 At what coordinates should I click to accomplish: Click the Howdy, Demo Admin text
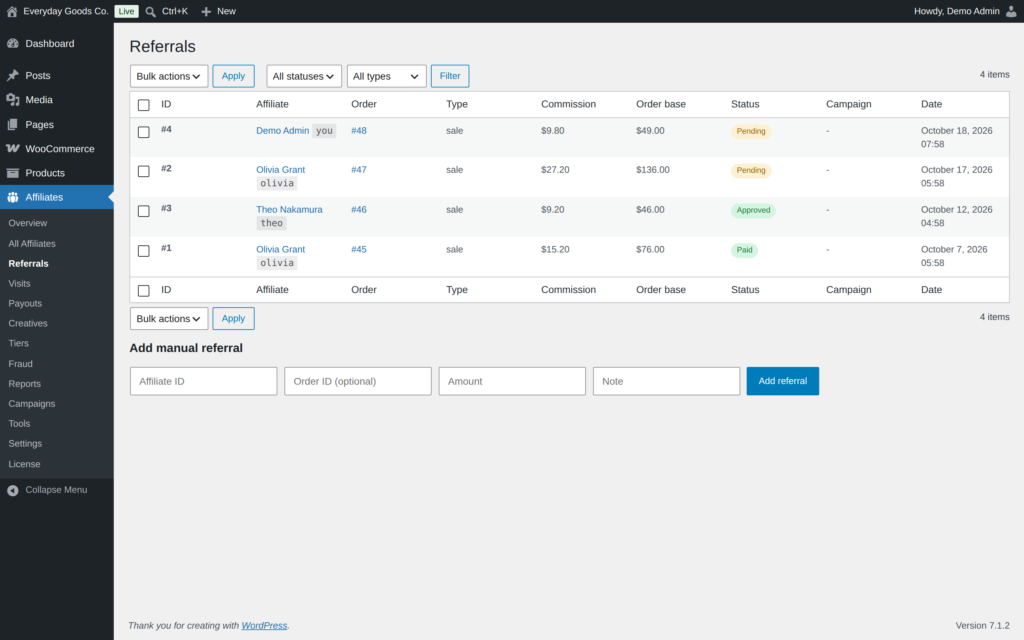tap(957, 11)
